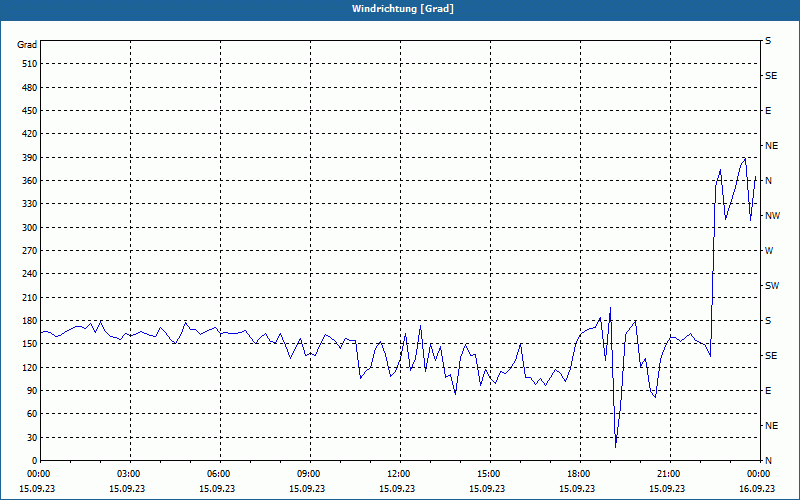Image resolution: width=800 pixels, height=500 pixels.
Task: Click the 15.09.23 date under 12:00
Action: pyautogui.click(x=397, y=488)
